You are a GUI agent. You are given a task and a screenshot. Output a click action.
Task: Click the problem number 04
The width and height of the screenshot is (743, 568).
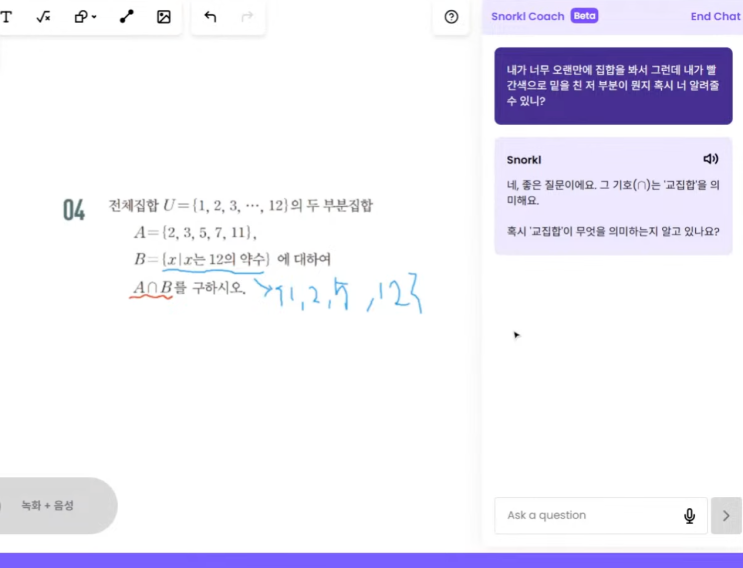pyautogui.click(x=74, y=210)
